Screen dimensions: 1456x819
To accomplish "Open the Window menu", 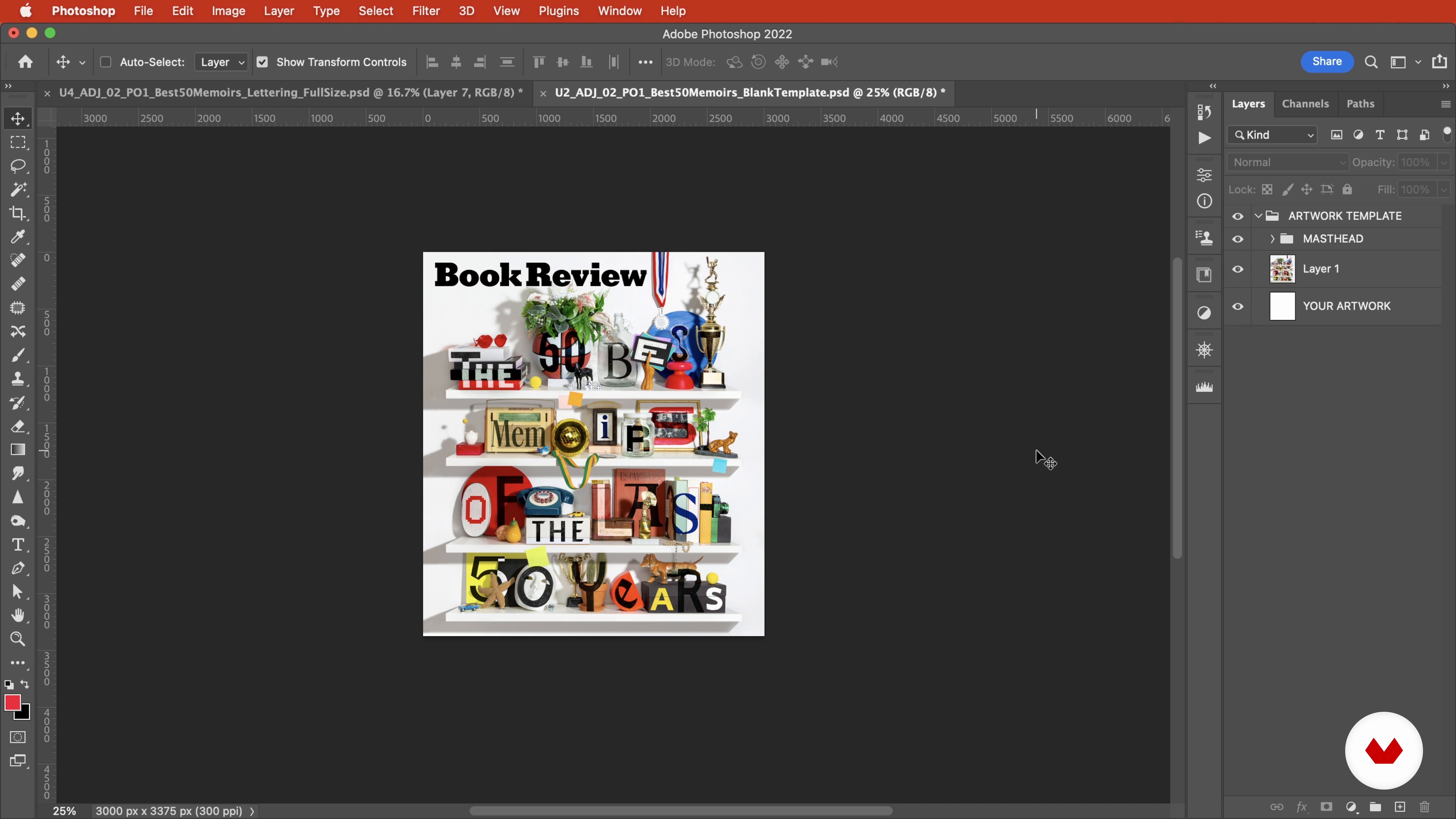I will tap(620, 11).
